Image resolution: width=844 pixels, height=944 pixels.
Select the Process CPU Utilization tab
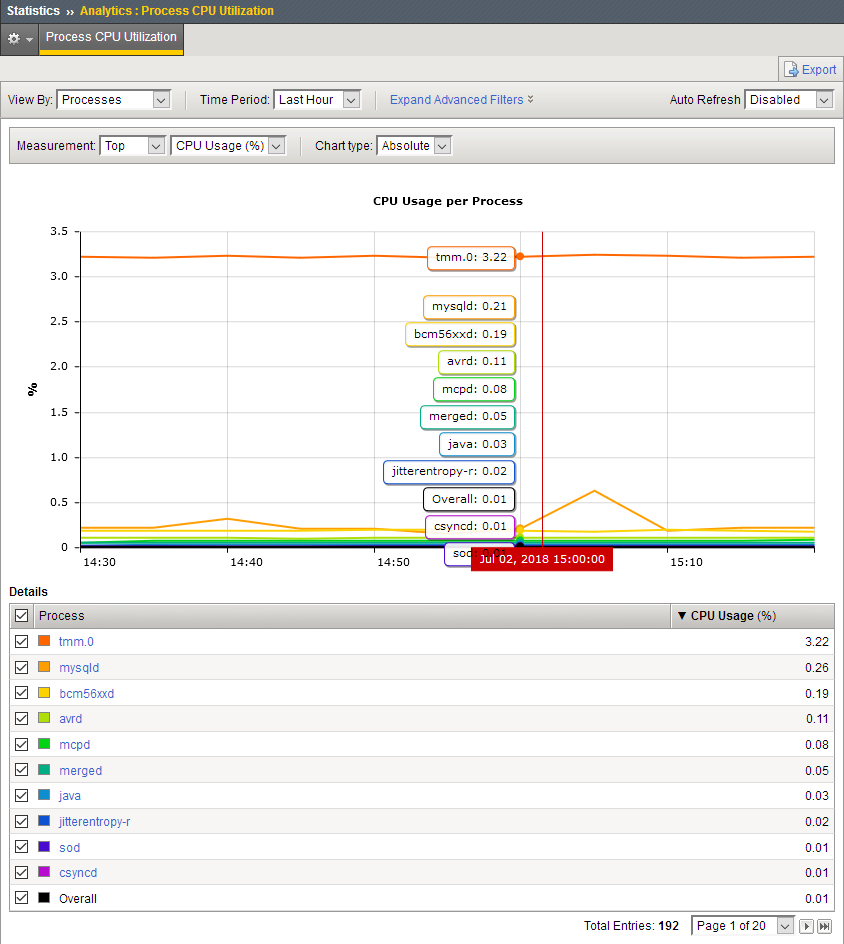pyautogui.click(x=112, y=38)
